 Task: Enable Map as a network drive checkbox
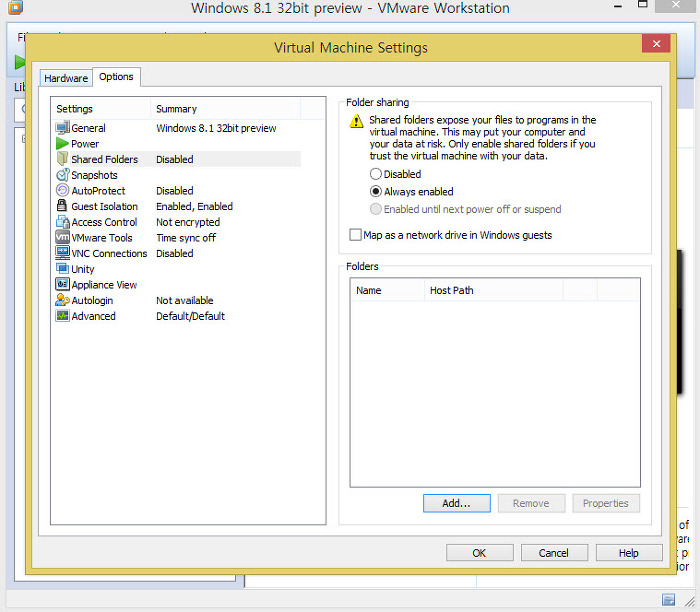(x=355, y=235)
